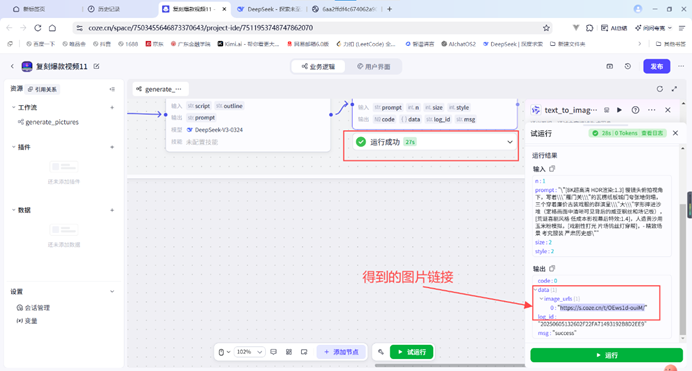This screenshot has width=692, height=371.
Task: Add a new plugin with the plus icon
Action: tap(112, 147)
